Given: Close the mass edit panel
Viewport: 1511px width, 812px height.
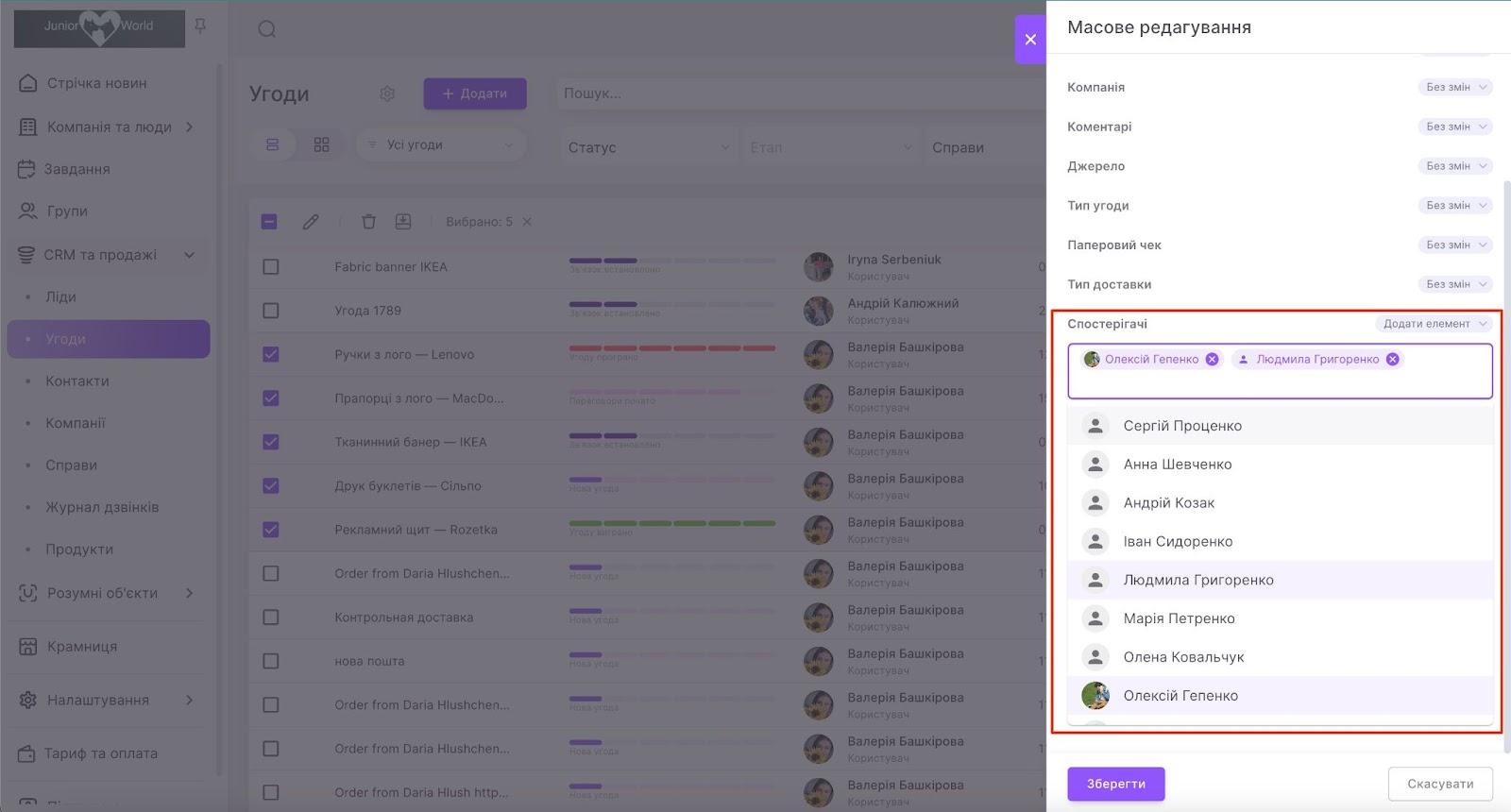Looking at the screenshot, I should [1030, 40].
